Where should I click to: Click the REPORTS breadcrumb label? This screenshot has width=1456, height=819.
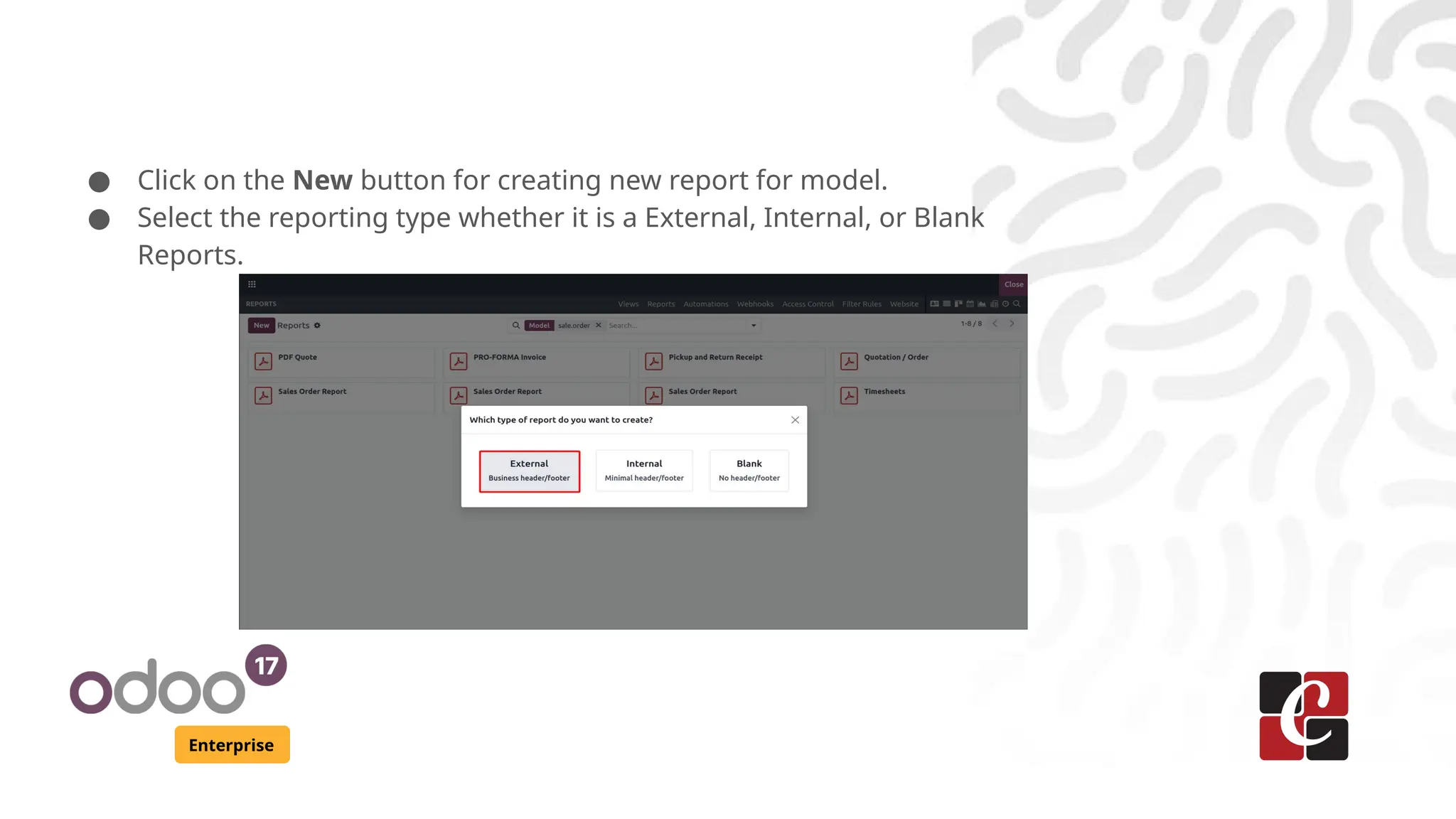tap(261, 304)
